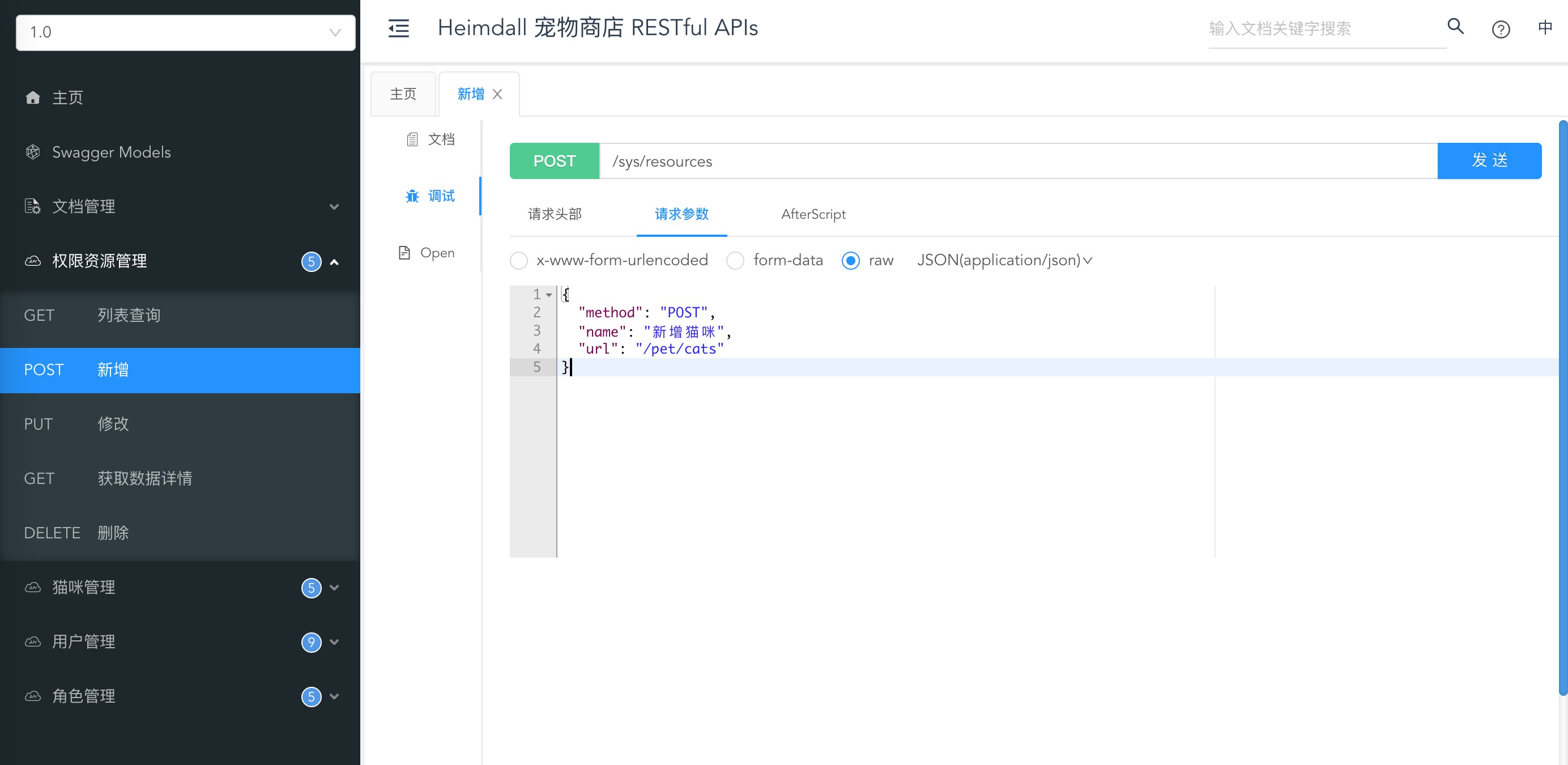Open the AfterScript tab

coord(813,214)
